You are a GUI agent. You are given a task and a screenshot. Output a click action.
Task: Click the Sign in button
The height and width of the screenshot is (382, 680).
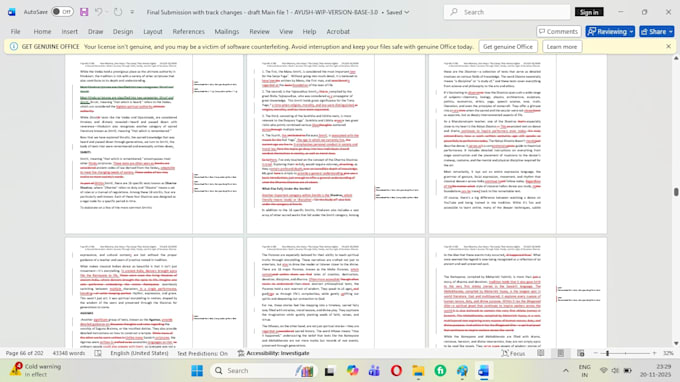click(x=589, y=12)
